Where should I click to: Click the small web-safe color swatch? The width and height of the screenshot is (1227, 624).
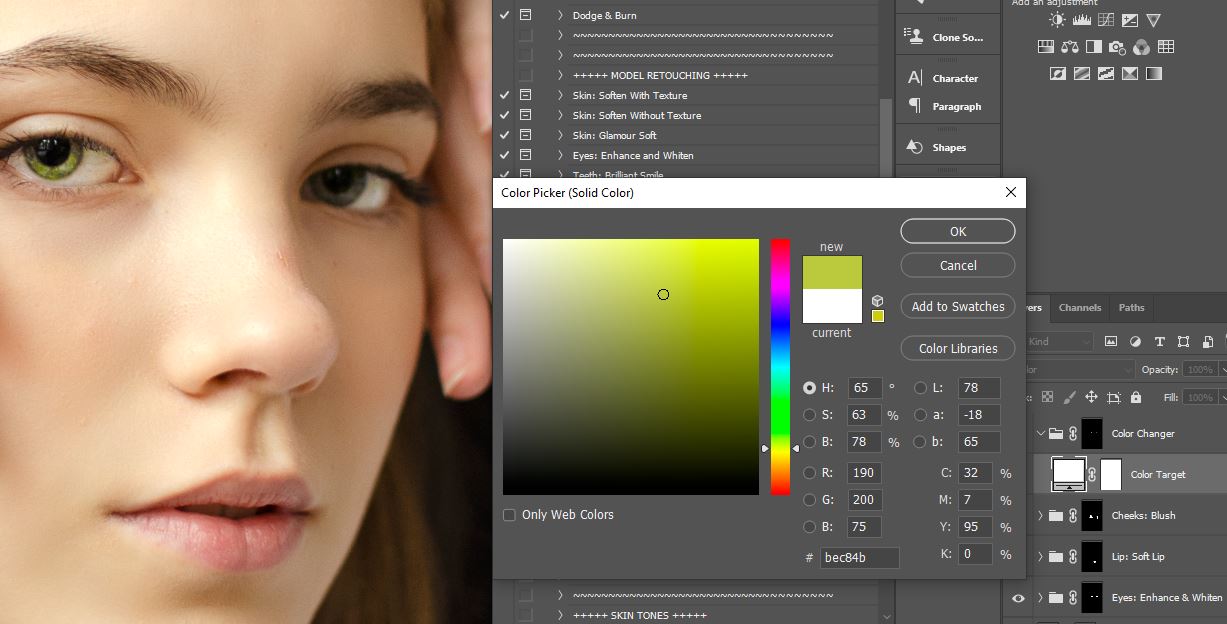(x=877, y=316)
